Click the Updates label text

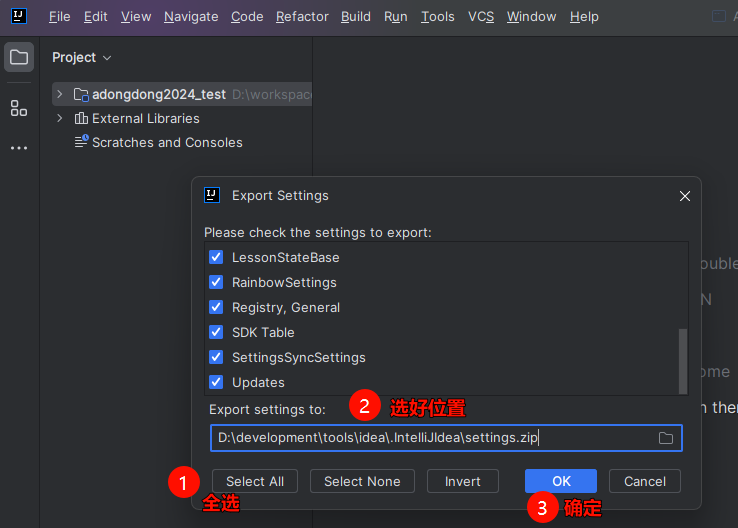pos(258,383)
